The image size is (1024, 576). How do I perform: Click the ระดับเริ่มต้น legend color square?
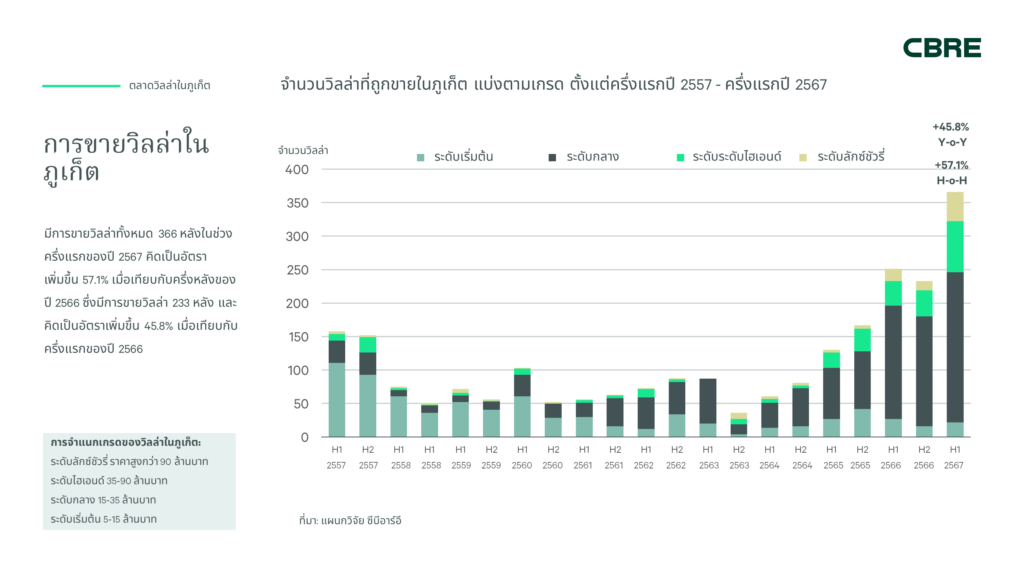pyautogui.click(x=421, y=157)
